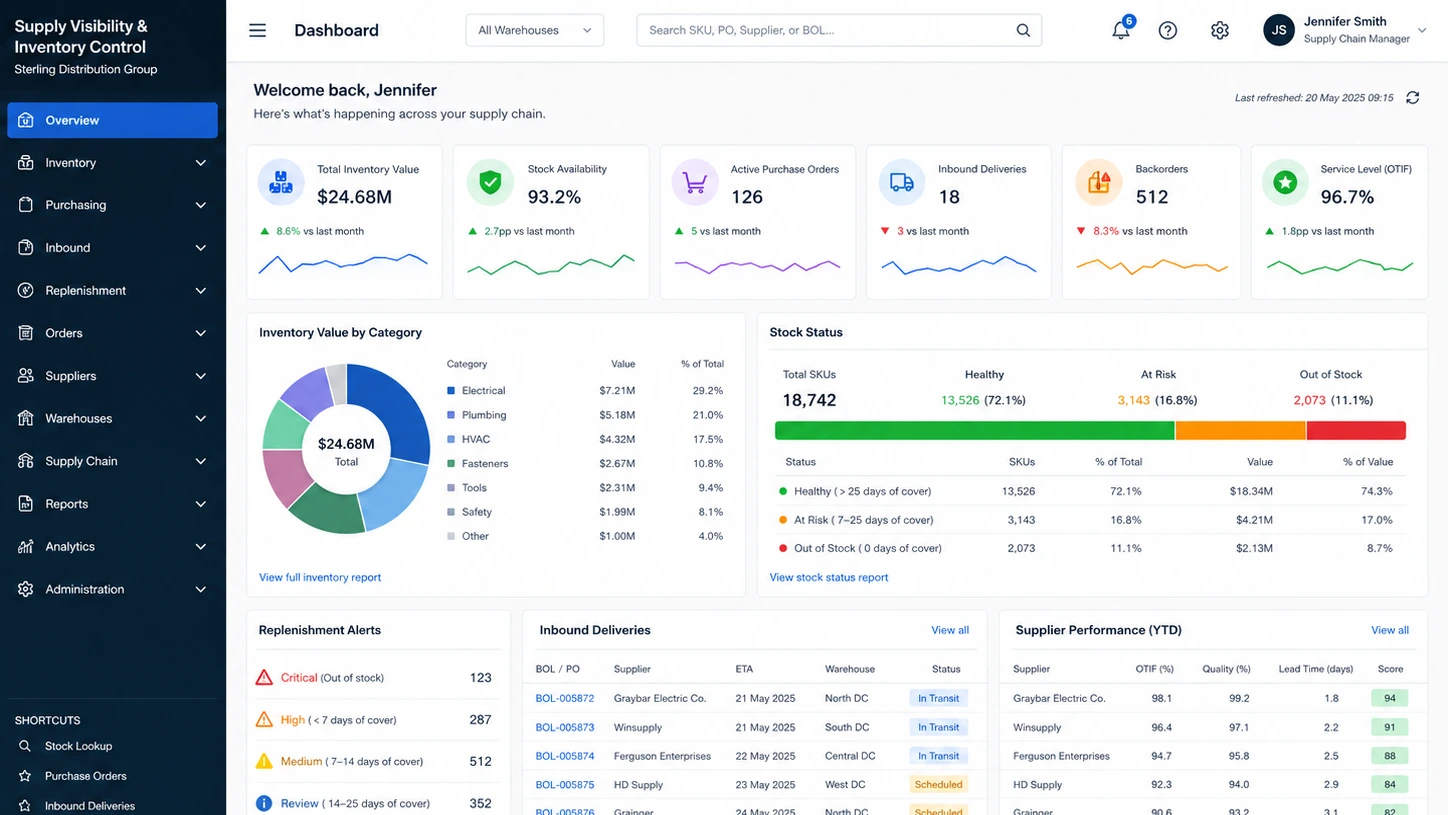Expand the Suppliers sidebar menu
The height and width of the screenshot is (815, 1448).
point(112,376)
